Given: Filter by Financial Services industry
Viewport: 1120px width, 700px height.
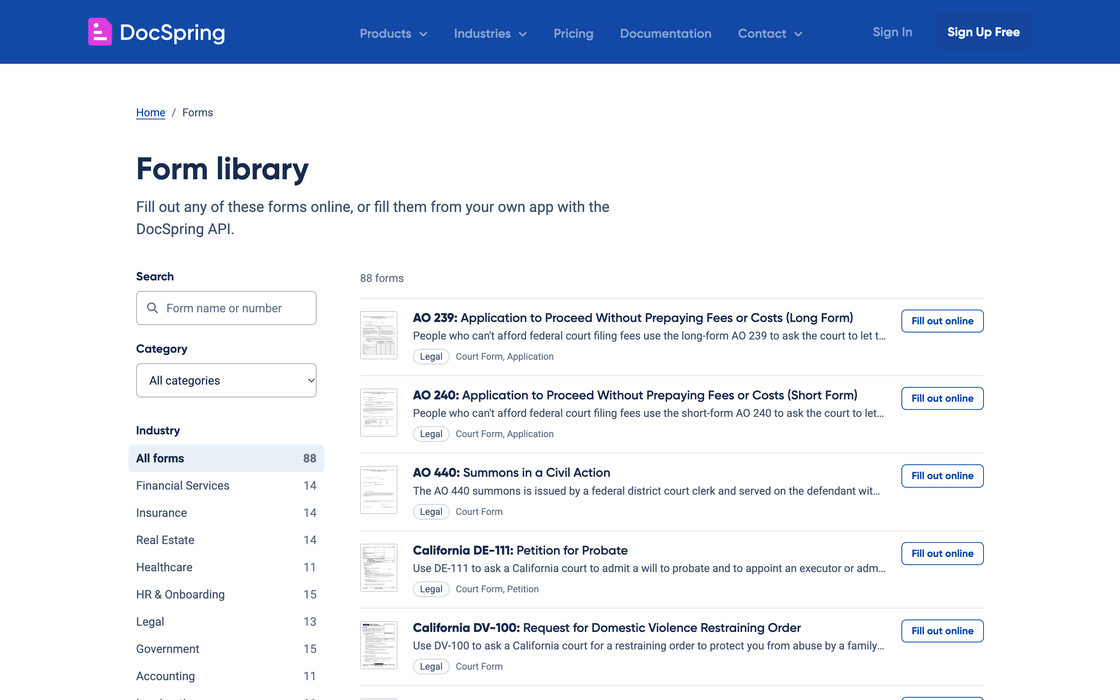Looking at the screenshot, I should 226,486.
